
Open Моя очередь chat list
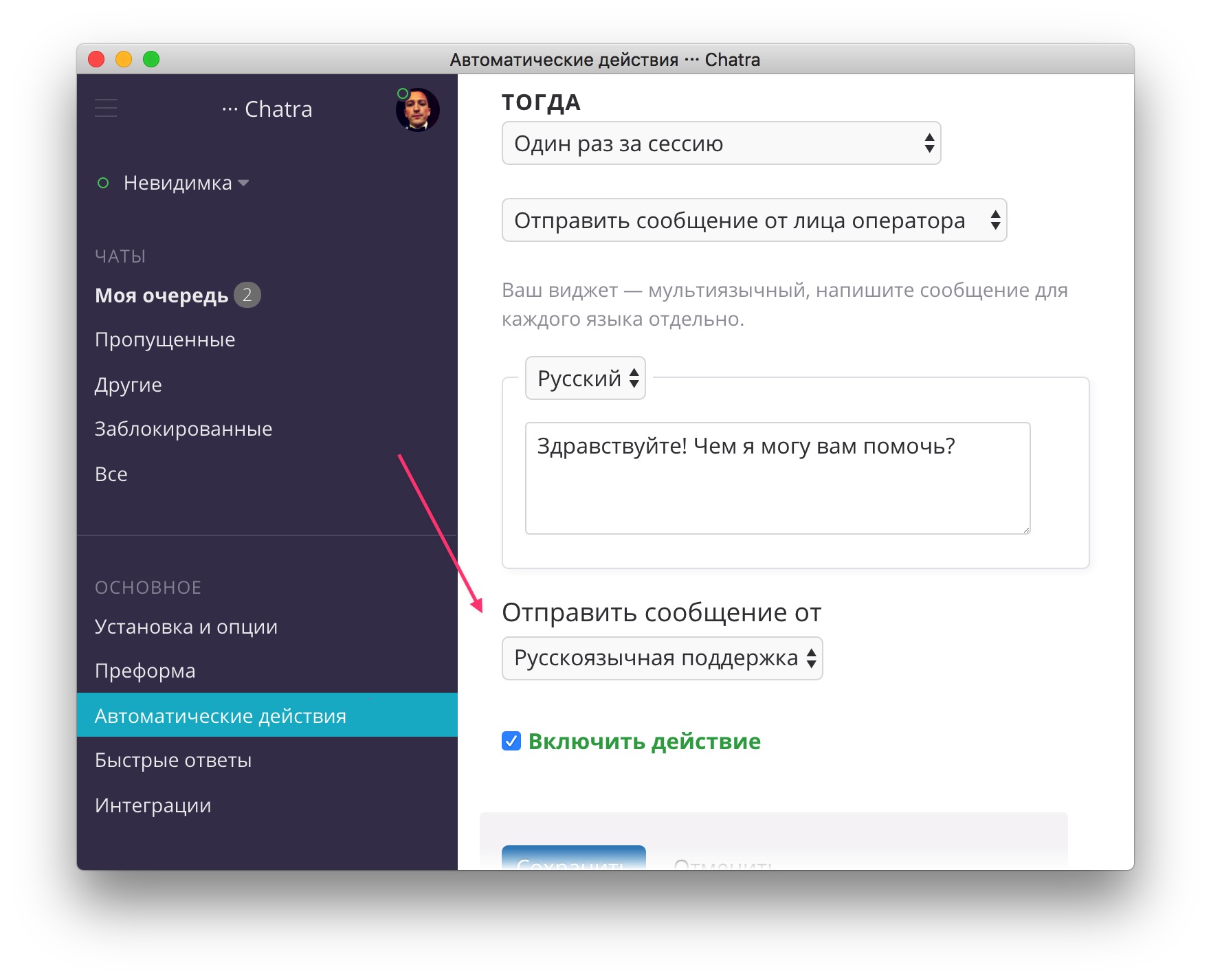coord(162,296)
